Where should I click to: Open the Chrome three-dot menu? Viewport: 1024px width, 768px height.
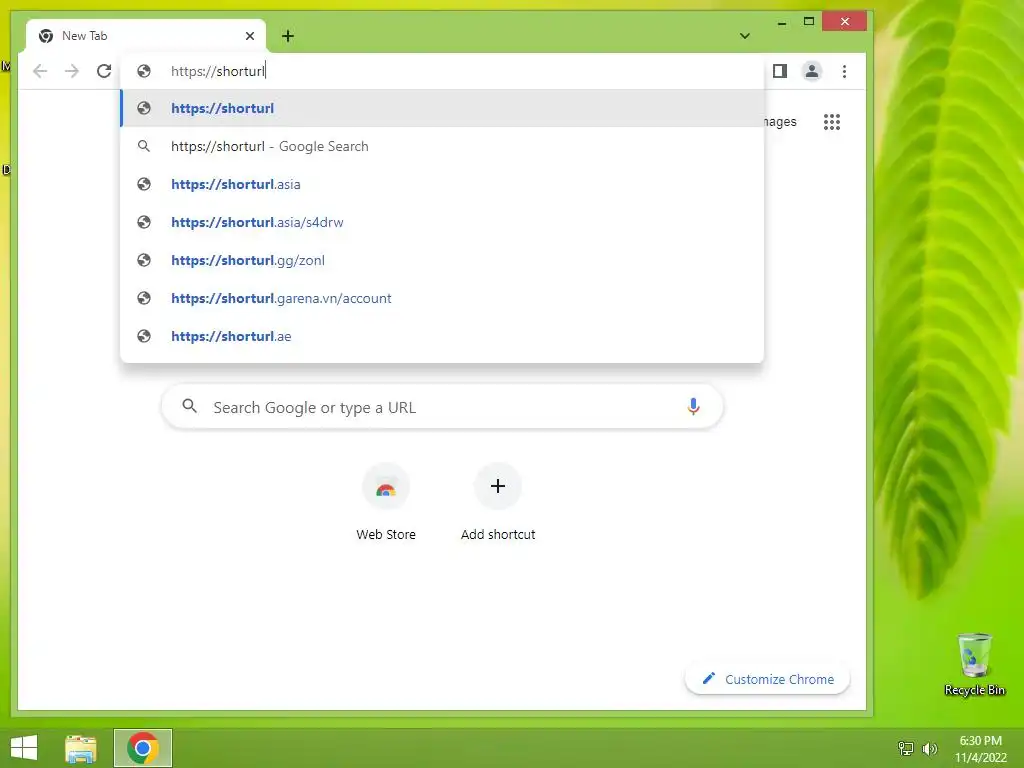pos(844,71)
